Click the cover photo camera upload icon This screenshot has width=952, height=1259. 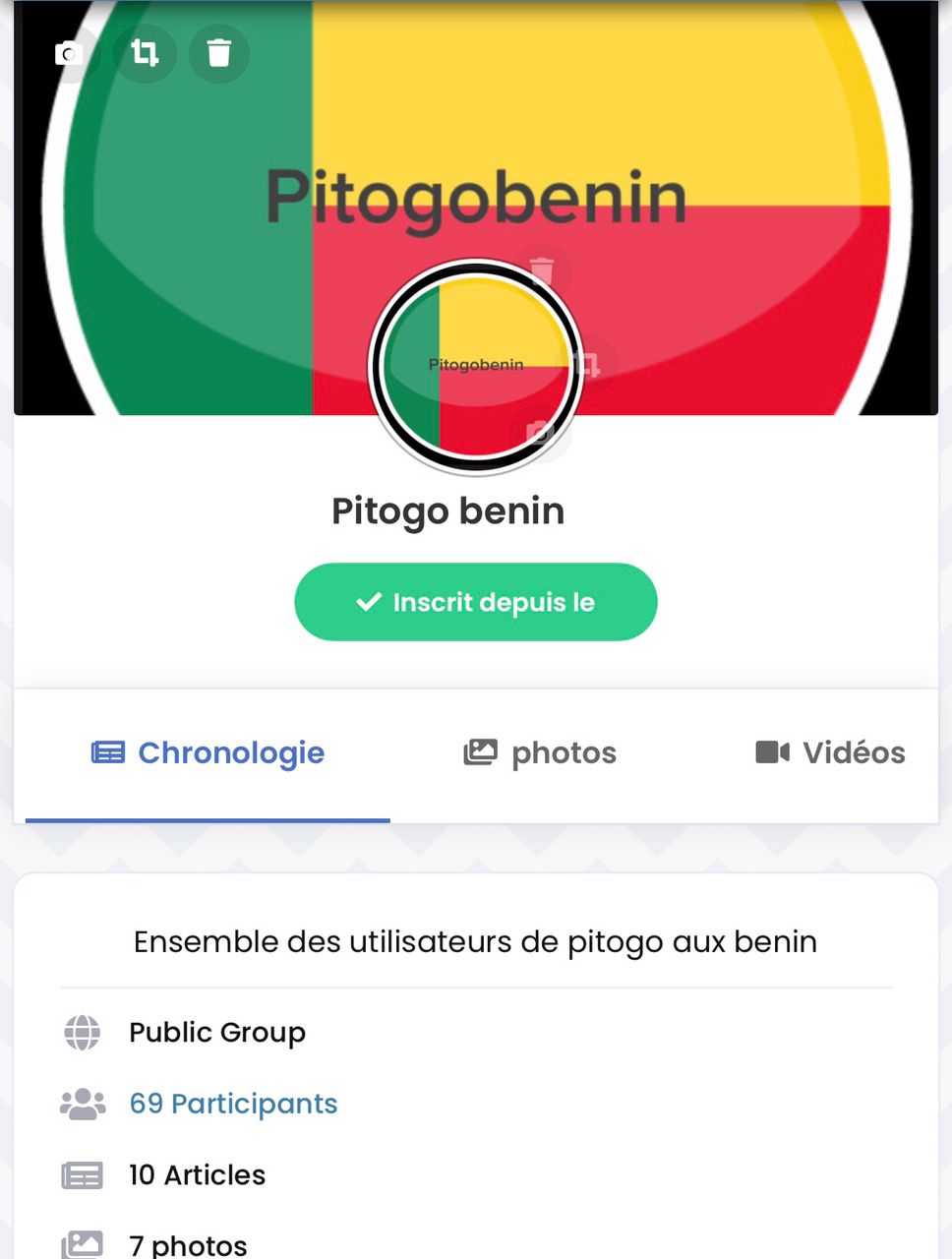69,53
